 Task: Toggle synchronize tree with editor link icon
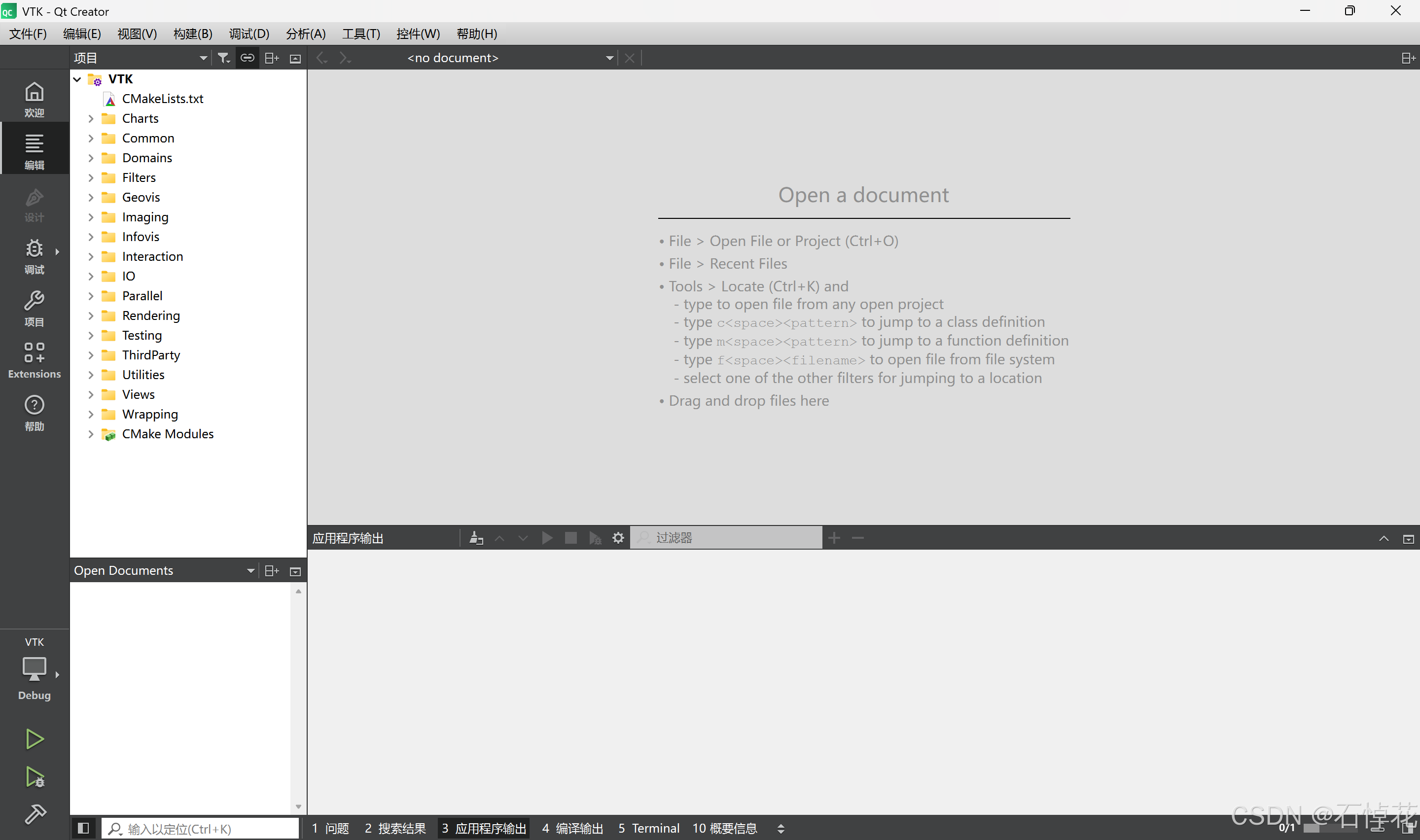247,57
